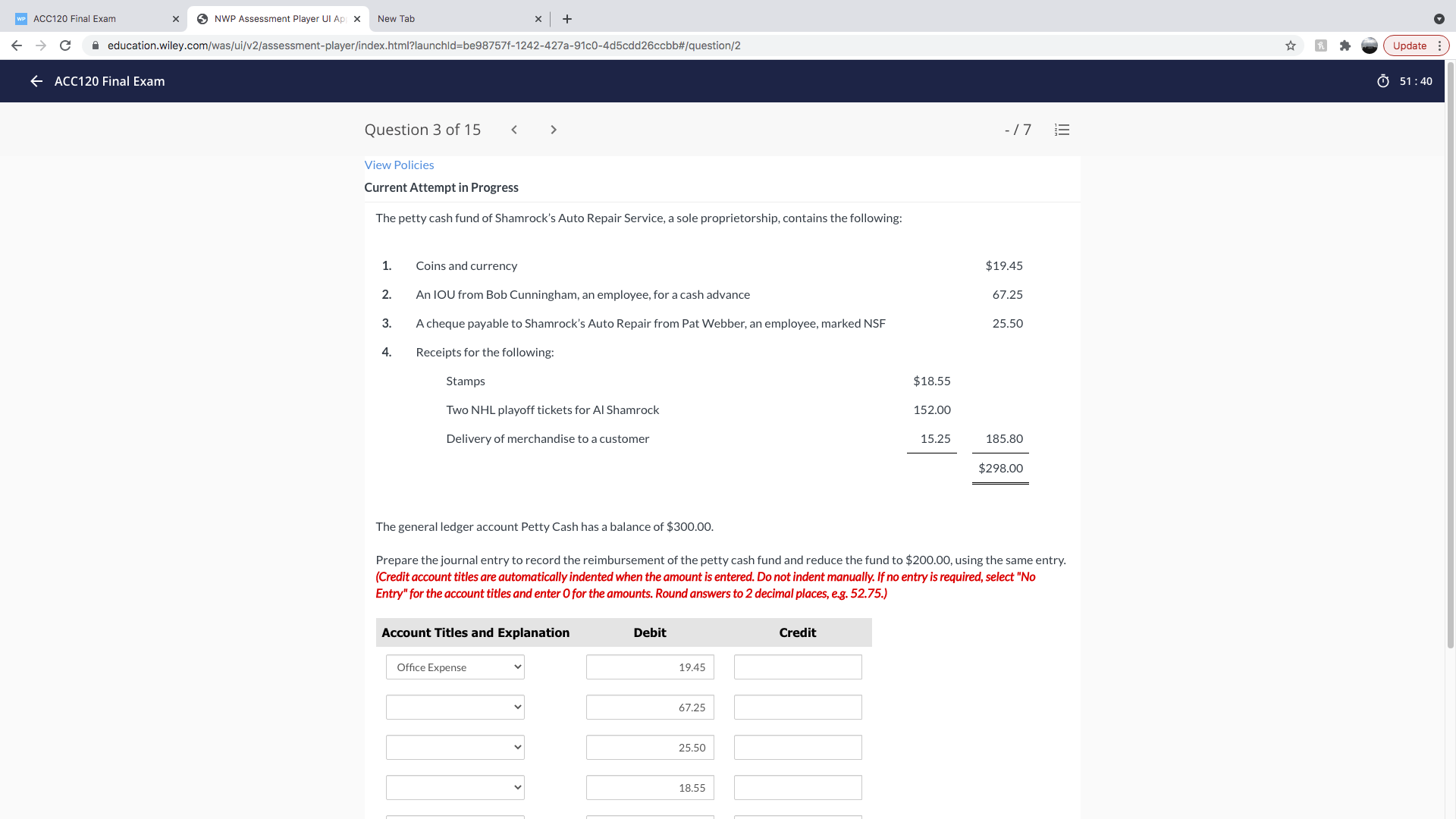Click the browser back navigation arrow
Image resolution: width=1456 pixels, height=819 pixels.
coord(16,45)
